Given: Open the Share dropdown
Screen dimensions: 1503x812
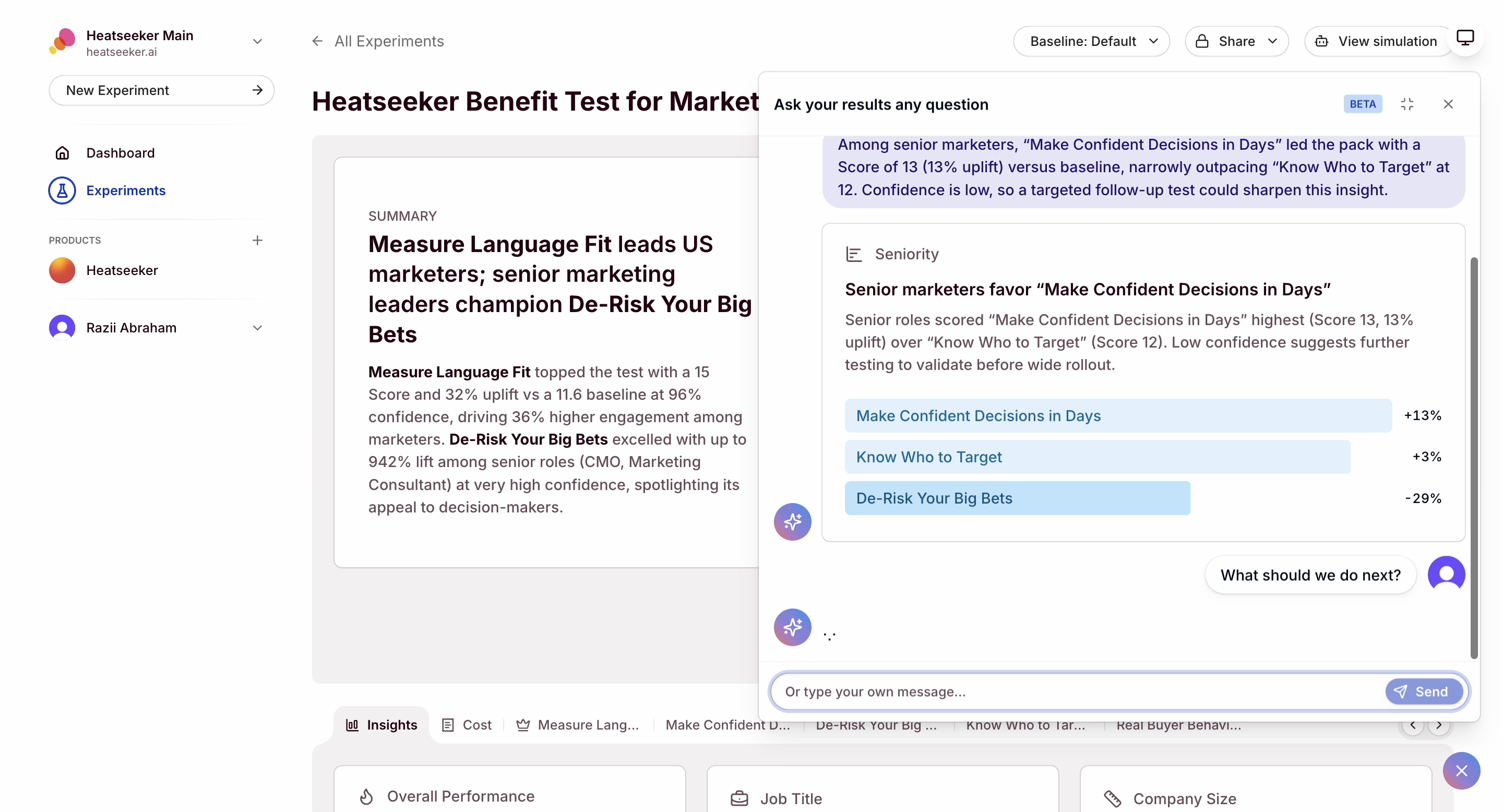Looking at the screenshot, I should click(x=1236, y=41).
